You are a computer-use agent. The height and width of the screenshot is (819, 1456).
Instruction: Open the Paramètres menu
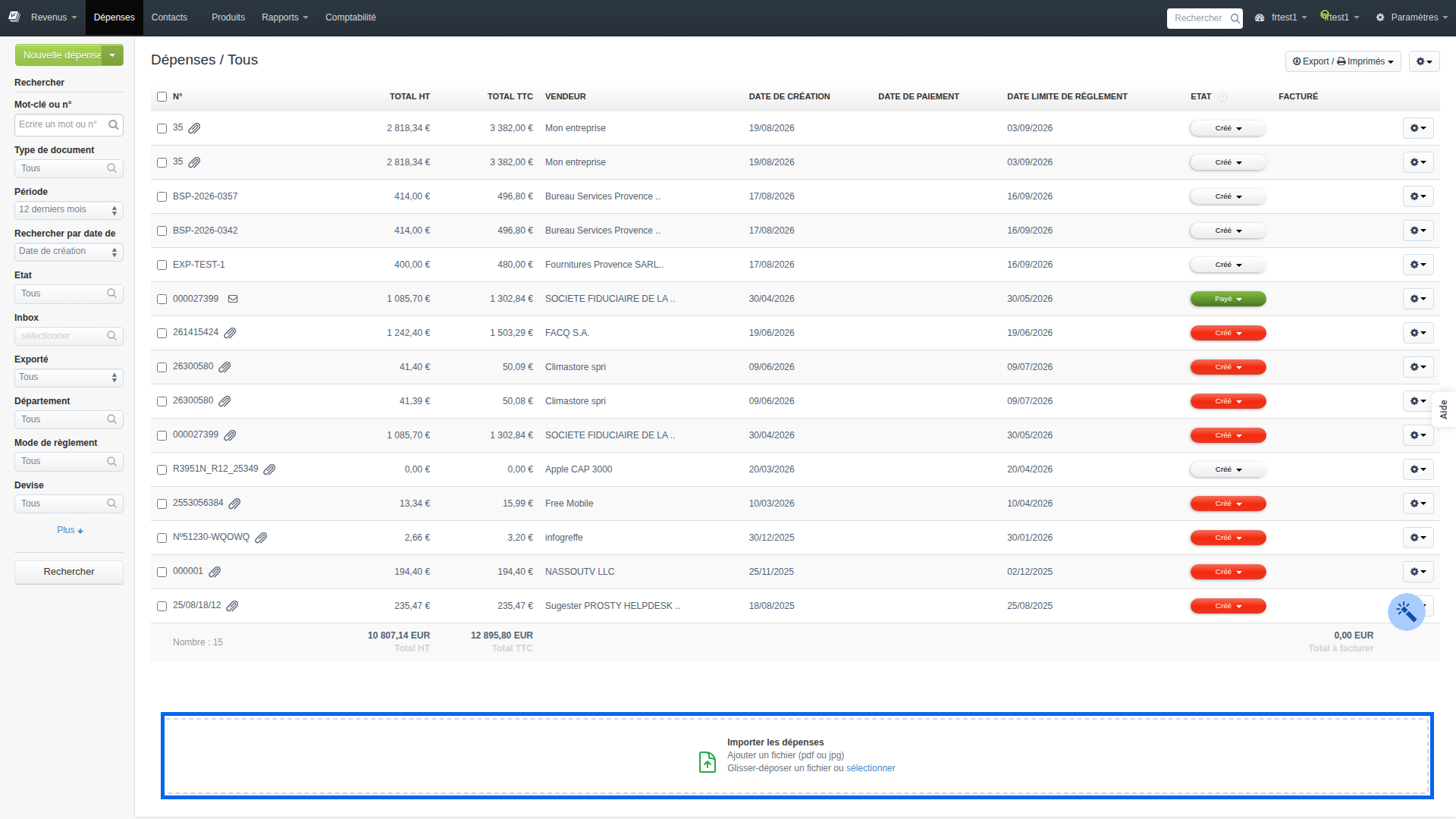pos(1411,17)
